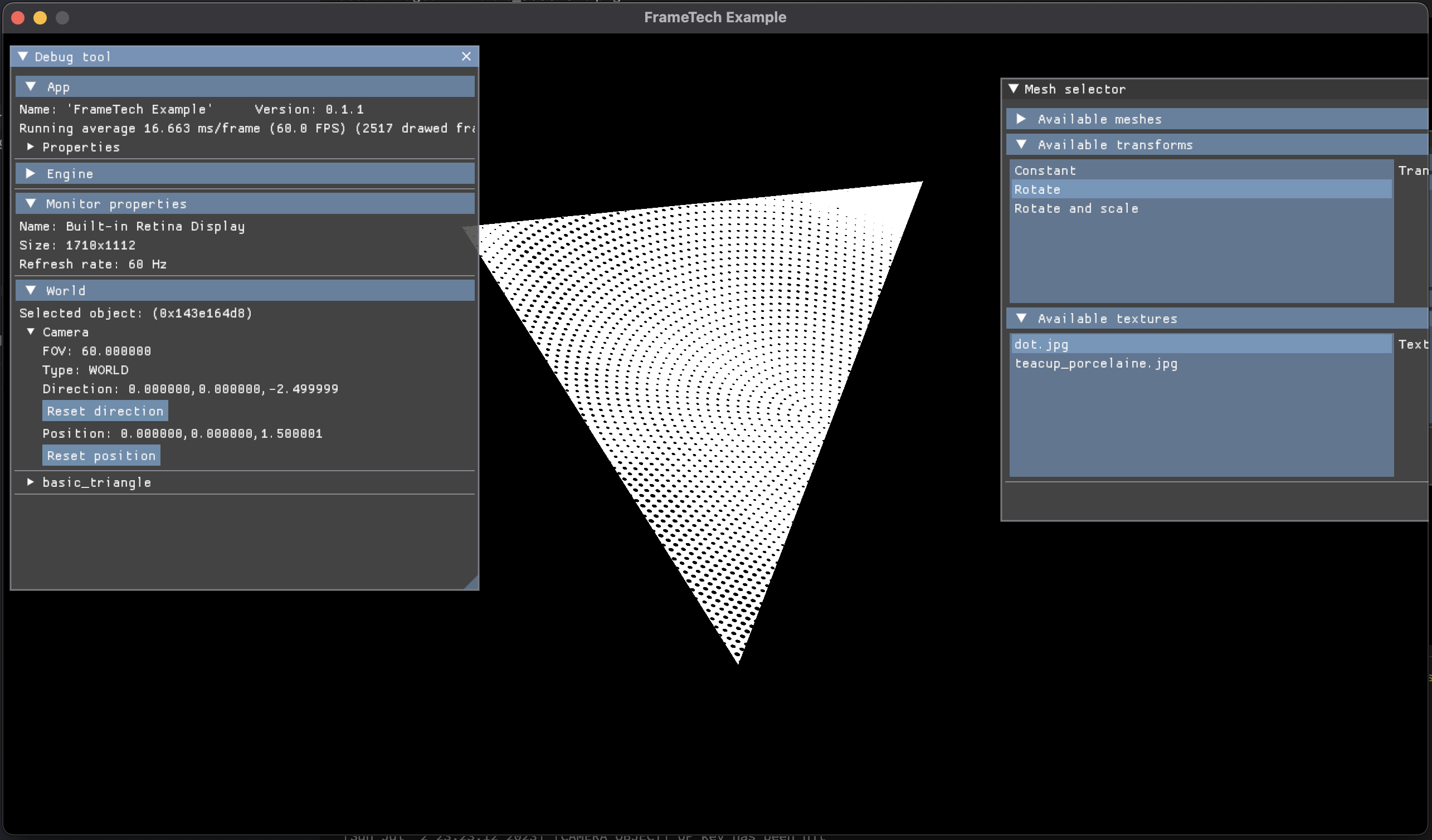Collapse the App section header

[31, 87]
